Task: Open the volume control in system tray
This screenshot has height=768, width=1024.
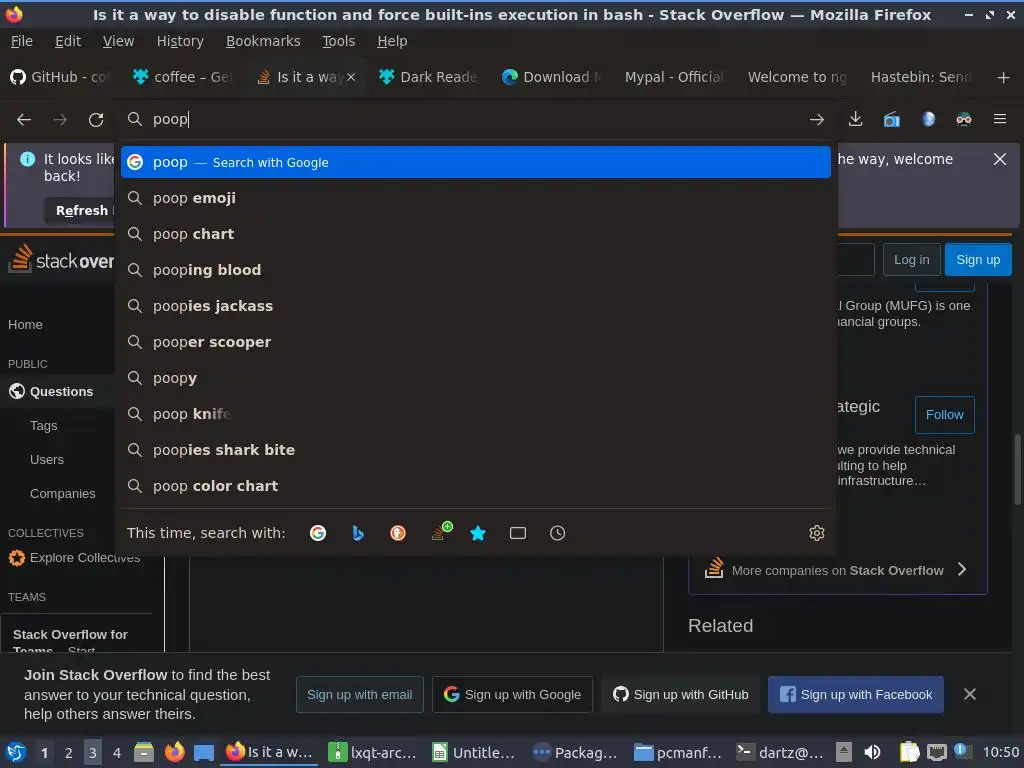Action: (x=872, y=752)
